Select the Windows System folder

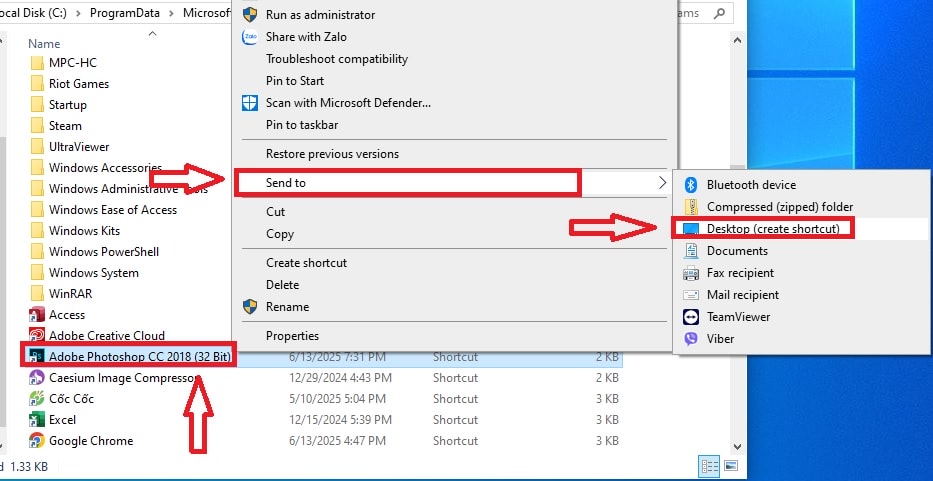pos(93,273)
